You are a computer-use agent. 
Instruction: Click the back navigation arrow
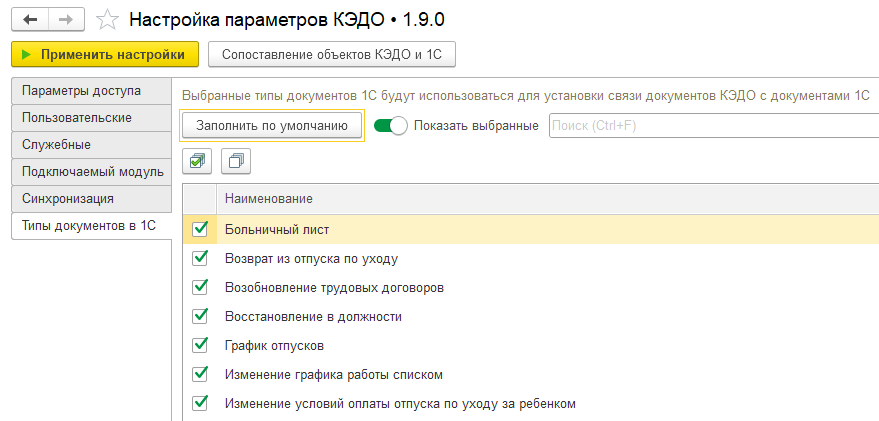(x=30, y=19)
